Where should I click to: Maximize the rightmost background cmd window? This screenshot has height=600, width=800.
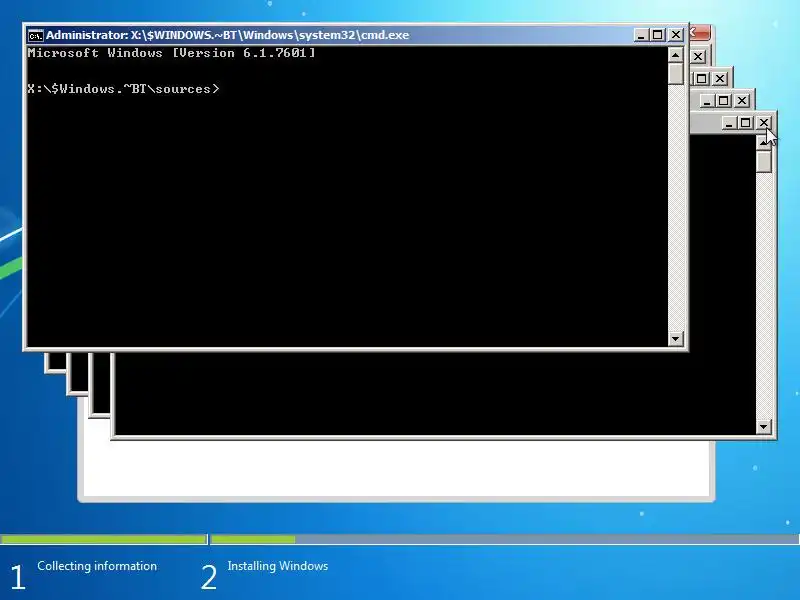pos(746,123)
